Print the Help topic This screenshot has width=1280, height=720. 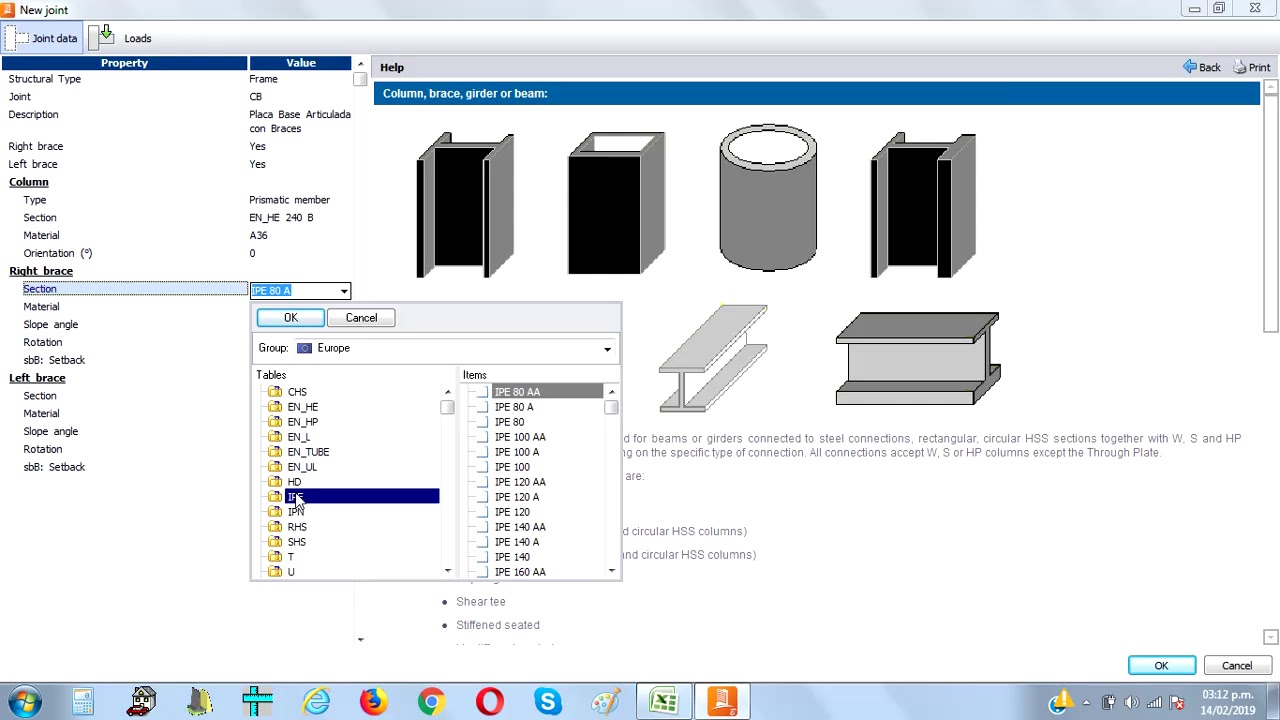pos(1251,67)
